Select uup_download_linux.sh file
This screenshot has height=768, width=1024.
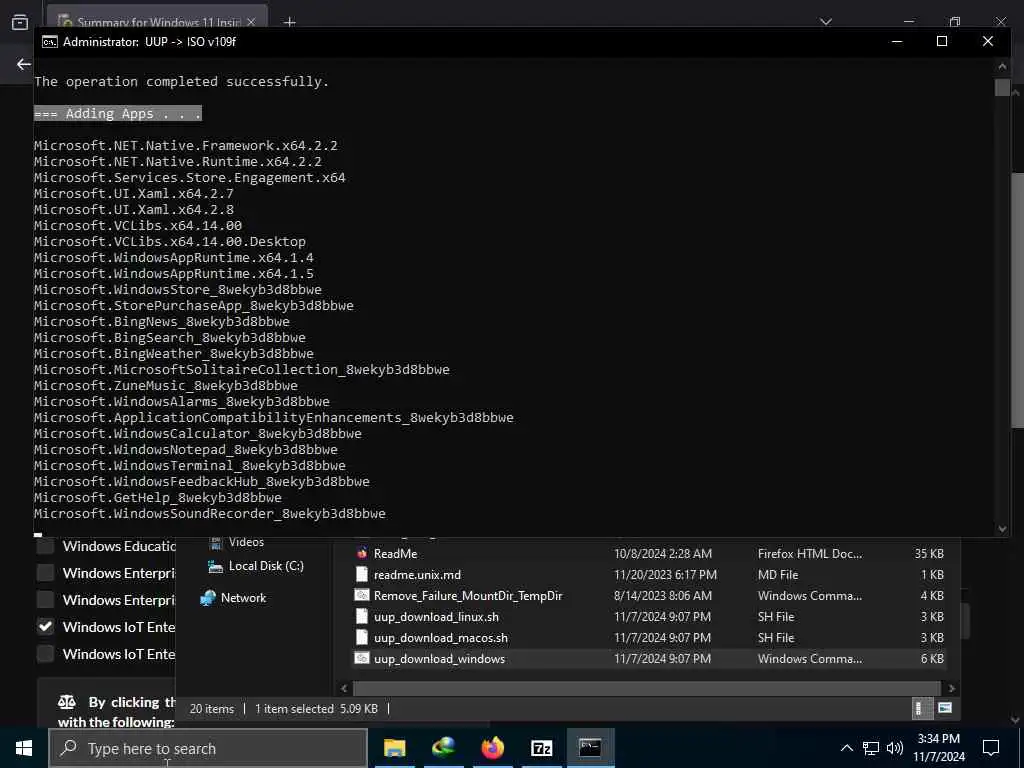436,616
